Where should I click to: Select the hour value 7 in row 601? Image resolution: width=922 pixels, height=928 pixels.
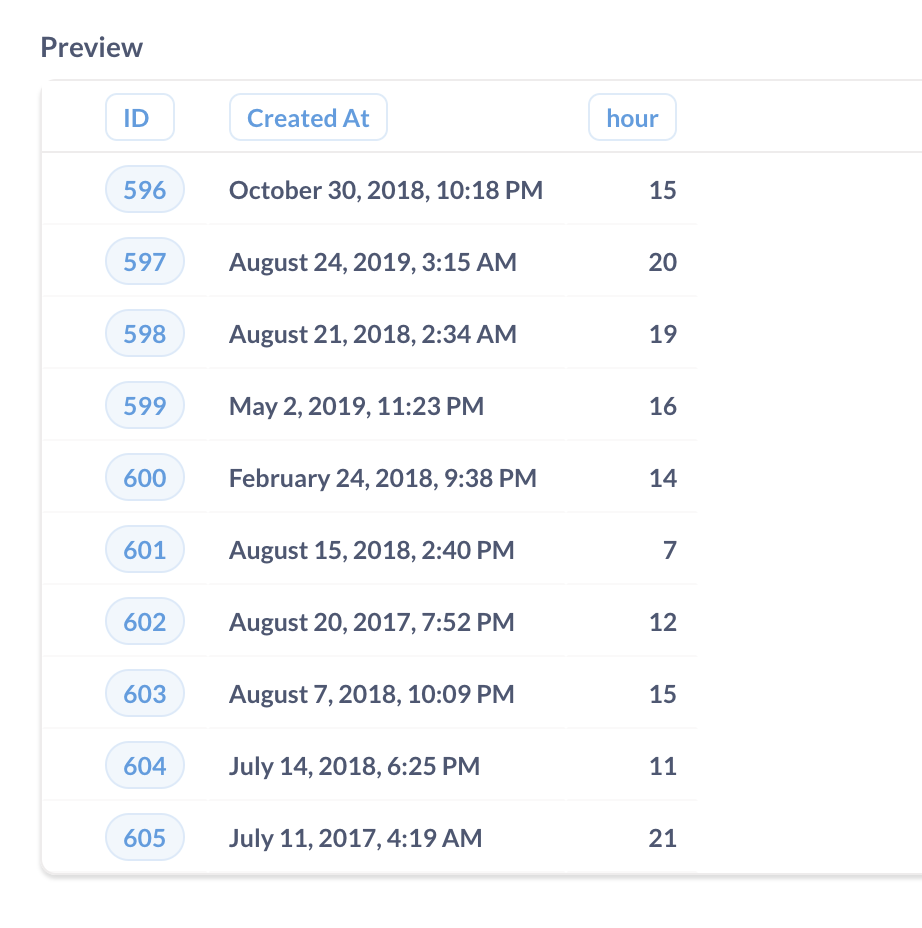[668, 549]
